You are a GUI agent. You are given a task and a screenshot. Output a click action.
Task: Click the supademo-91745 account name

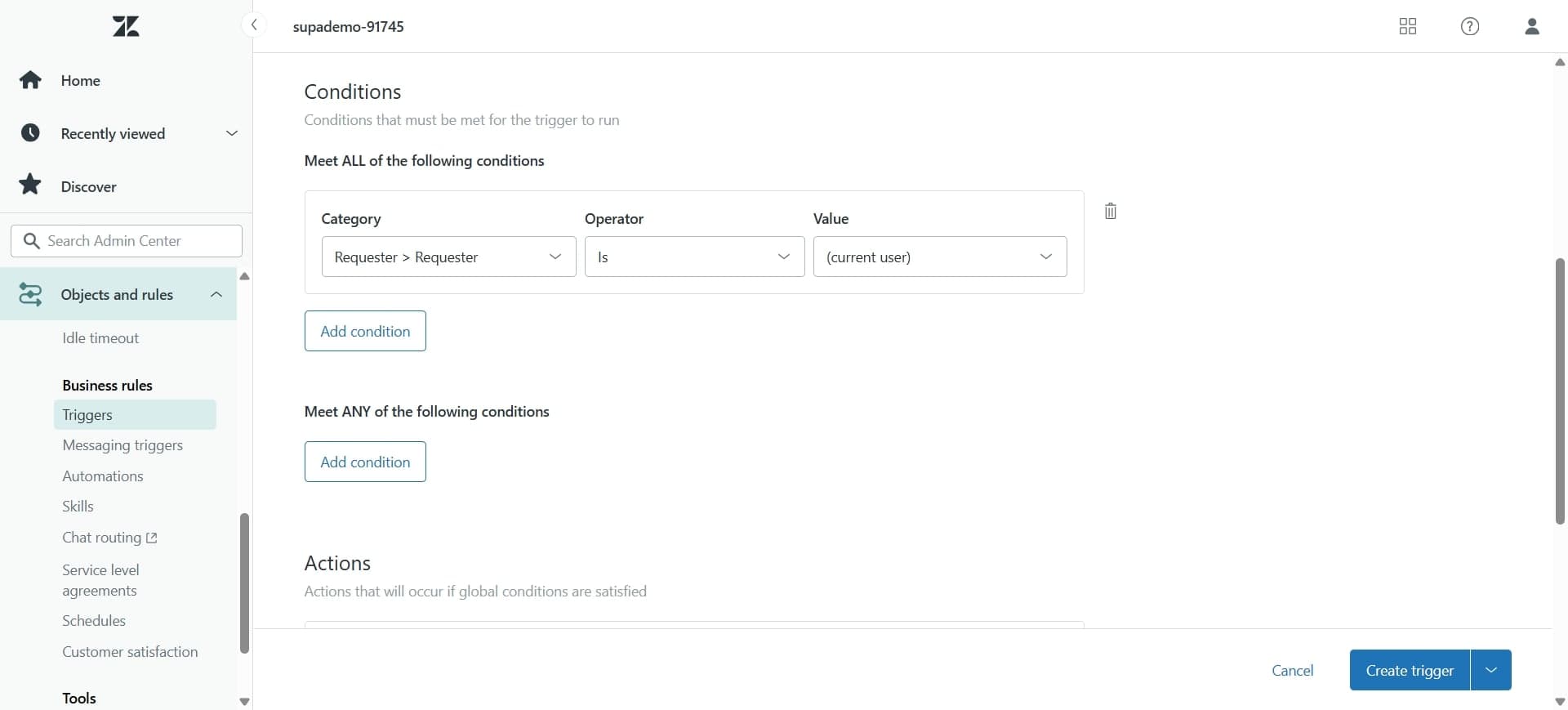tap(348, 26)
